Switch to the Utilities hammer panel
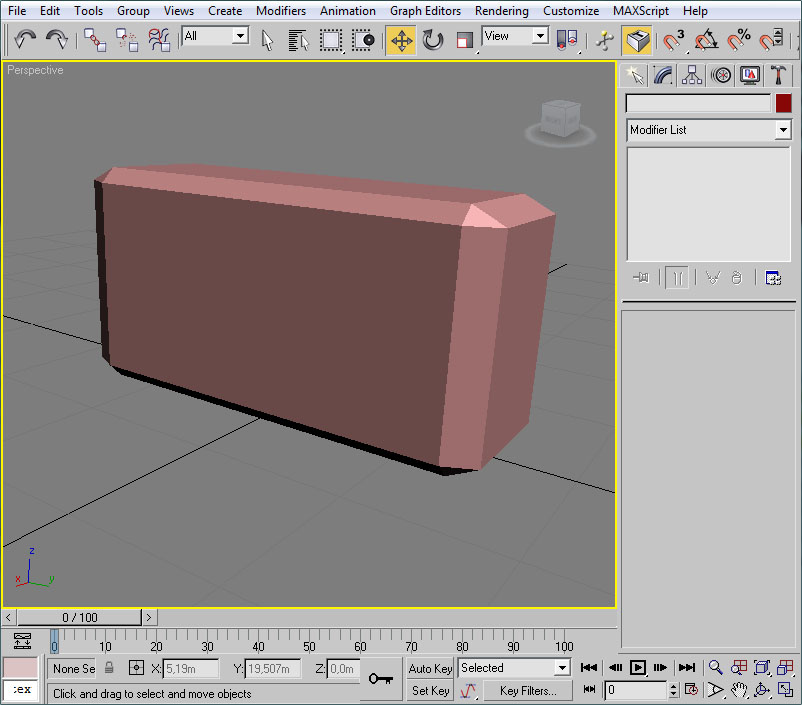 [x=779, y=75]
